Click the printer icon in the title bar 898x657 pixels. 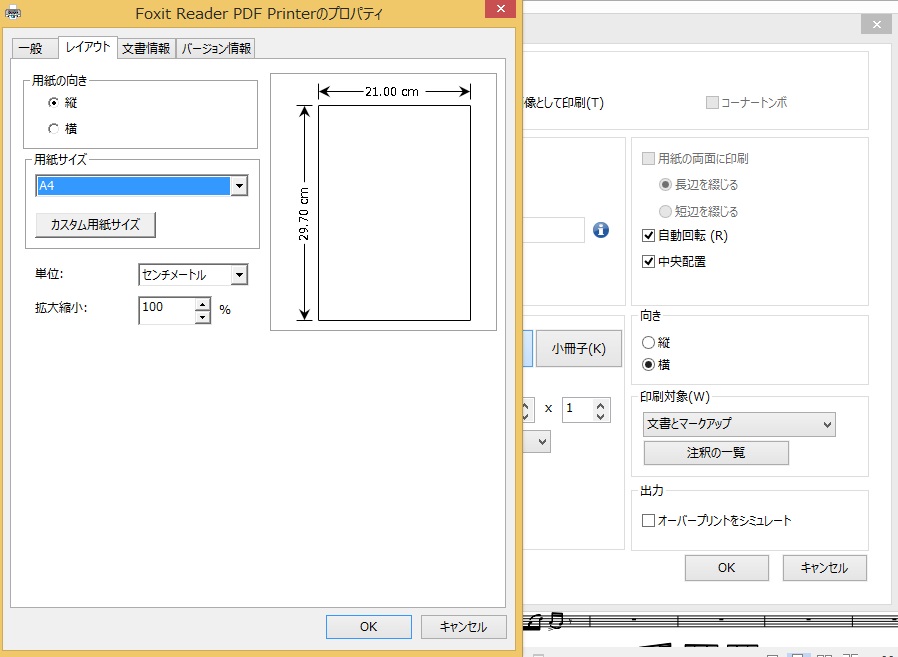coord(13,12)
